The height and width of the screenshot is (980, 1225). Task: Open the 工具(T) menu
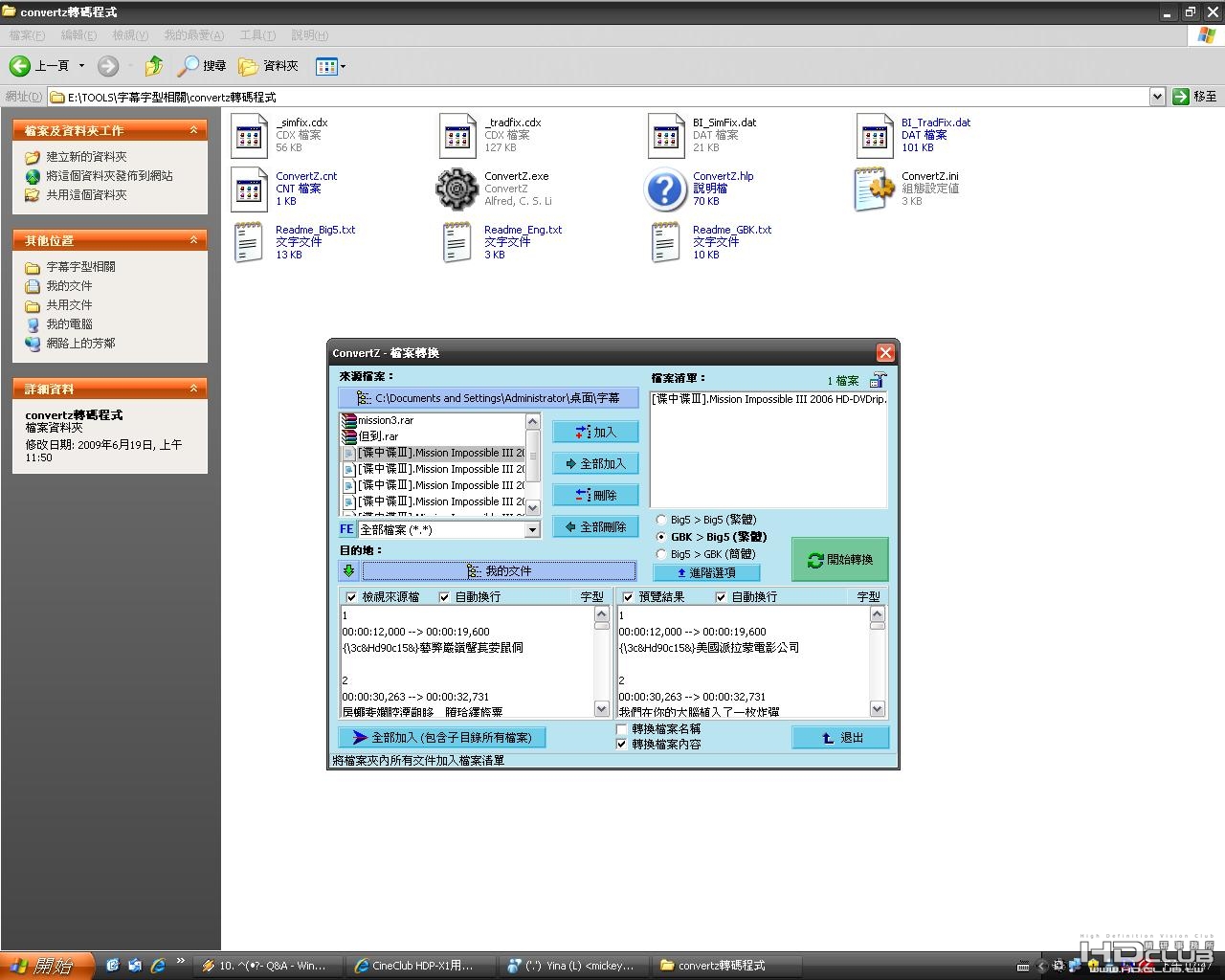pyautogui.click(x=256, y=35)
